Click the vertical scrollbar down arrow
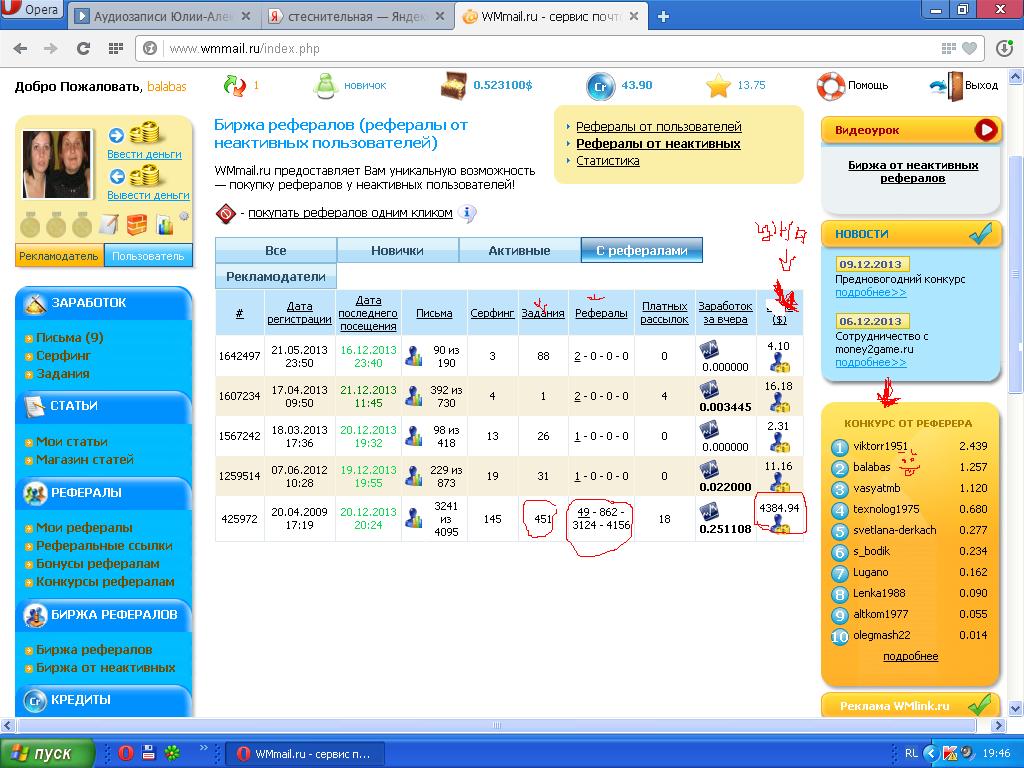1024x768 pixels. 1016,708
